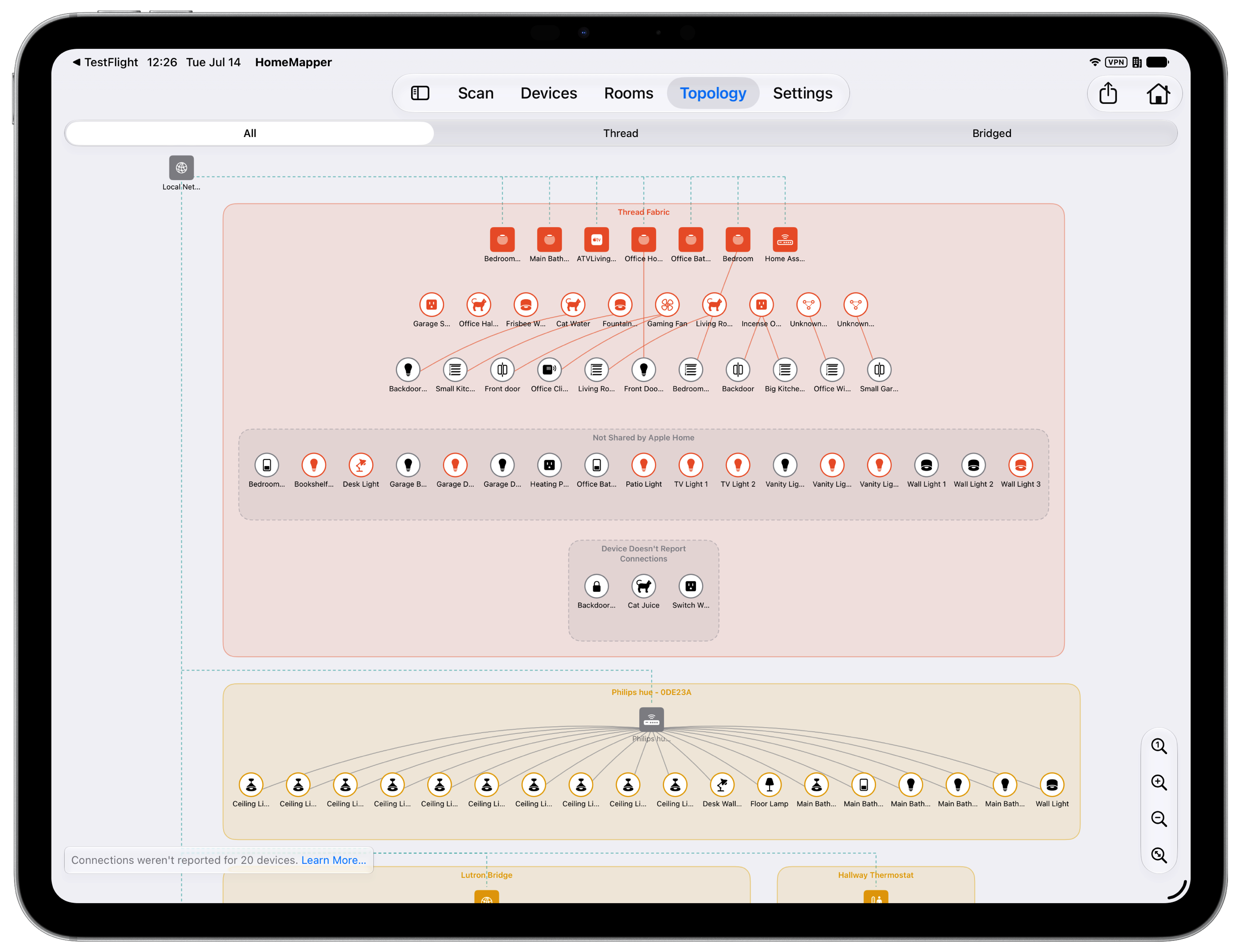
Task: Select the Office Ho... HomePod node
Action: 643,240
